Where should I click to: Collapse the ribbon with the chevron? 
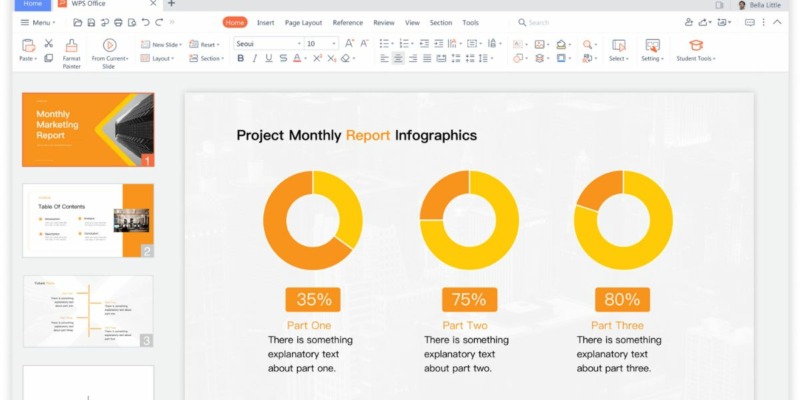pos(777,22)
